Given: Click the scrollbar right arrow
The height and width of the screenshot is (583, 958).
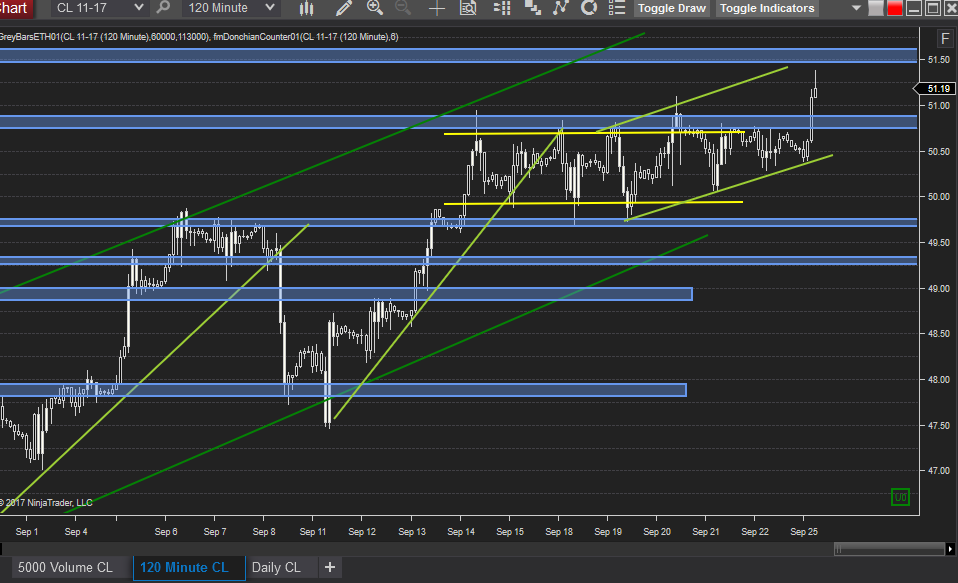Looking at the screenshot, I should click(x=950, y=549).
